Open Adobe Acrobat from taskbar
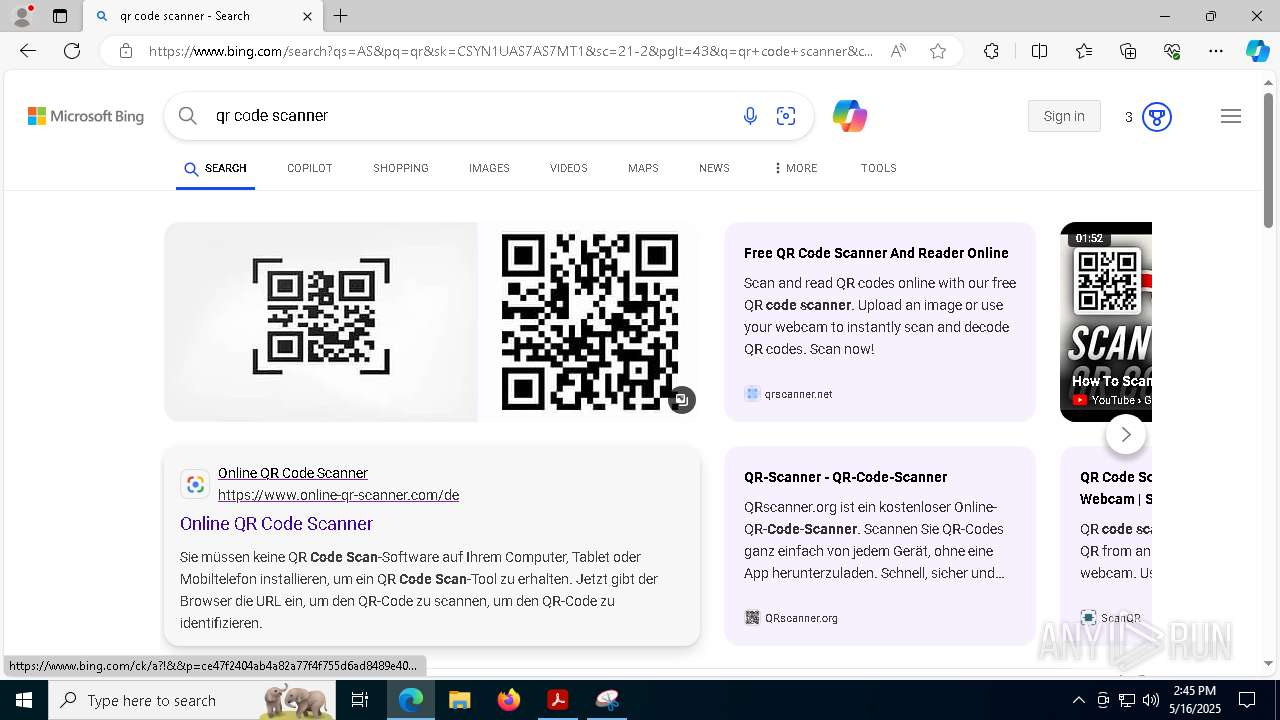The width and height of the screenshot is (1280, 720). (x=558, y=700)
